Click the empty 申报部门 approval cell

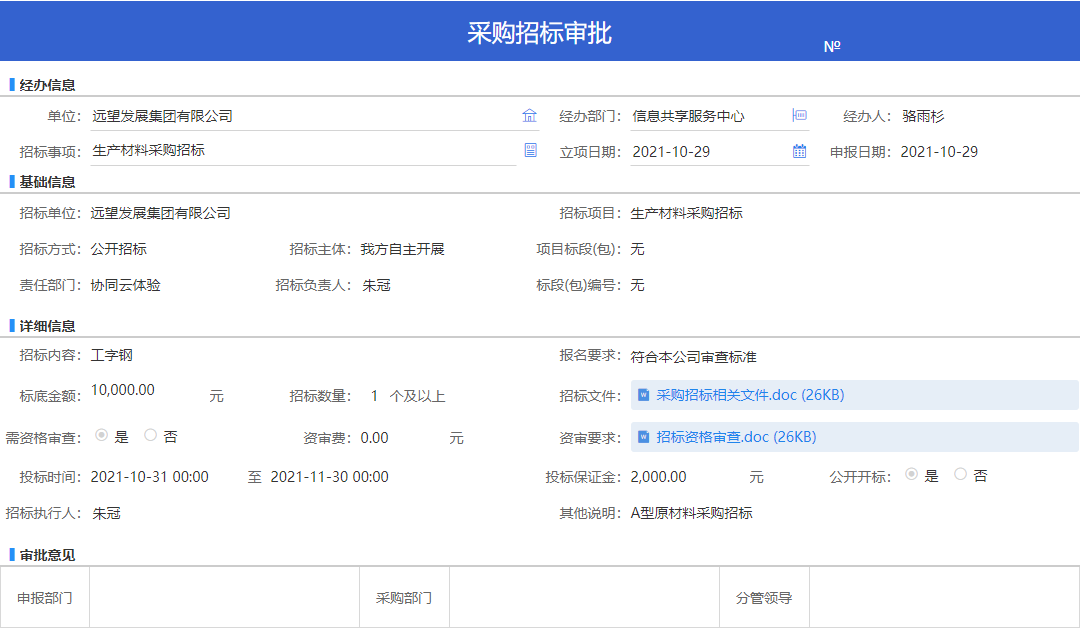pyautogui.click(x=225, y=597)
